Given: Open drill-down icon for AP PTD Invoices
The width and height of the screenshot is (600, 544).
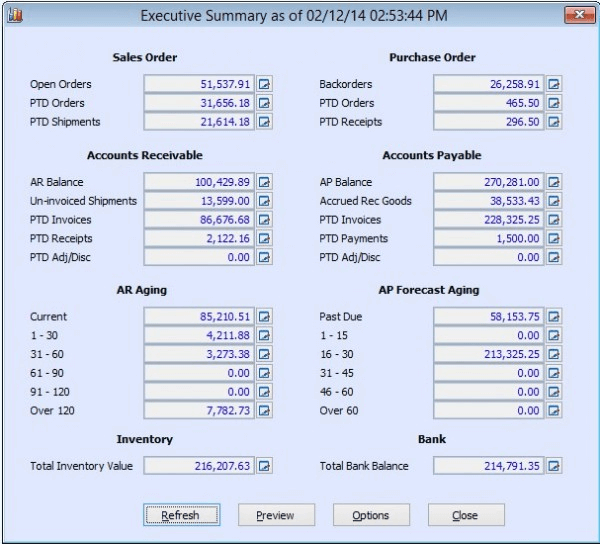Looking at the screenshot, I should click(554, 220).
